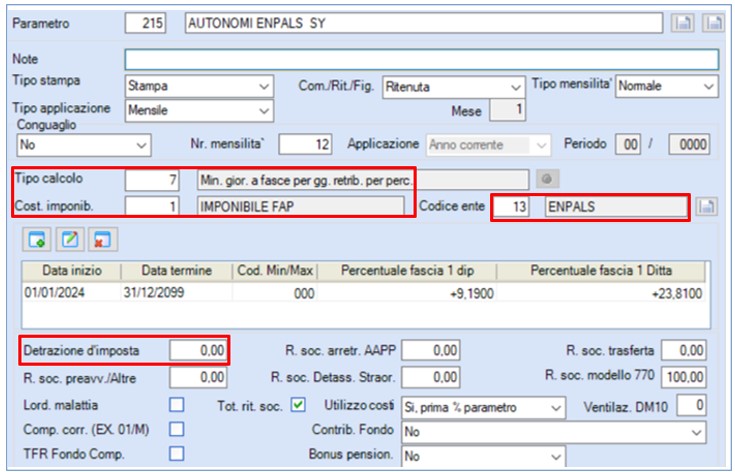The width and height of the screenshot is (735, 472).
Task: Tick the TFR Fondo Comp. checkbox
Action: pyautogui.click(x=177, y=453)
